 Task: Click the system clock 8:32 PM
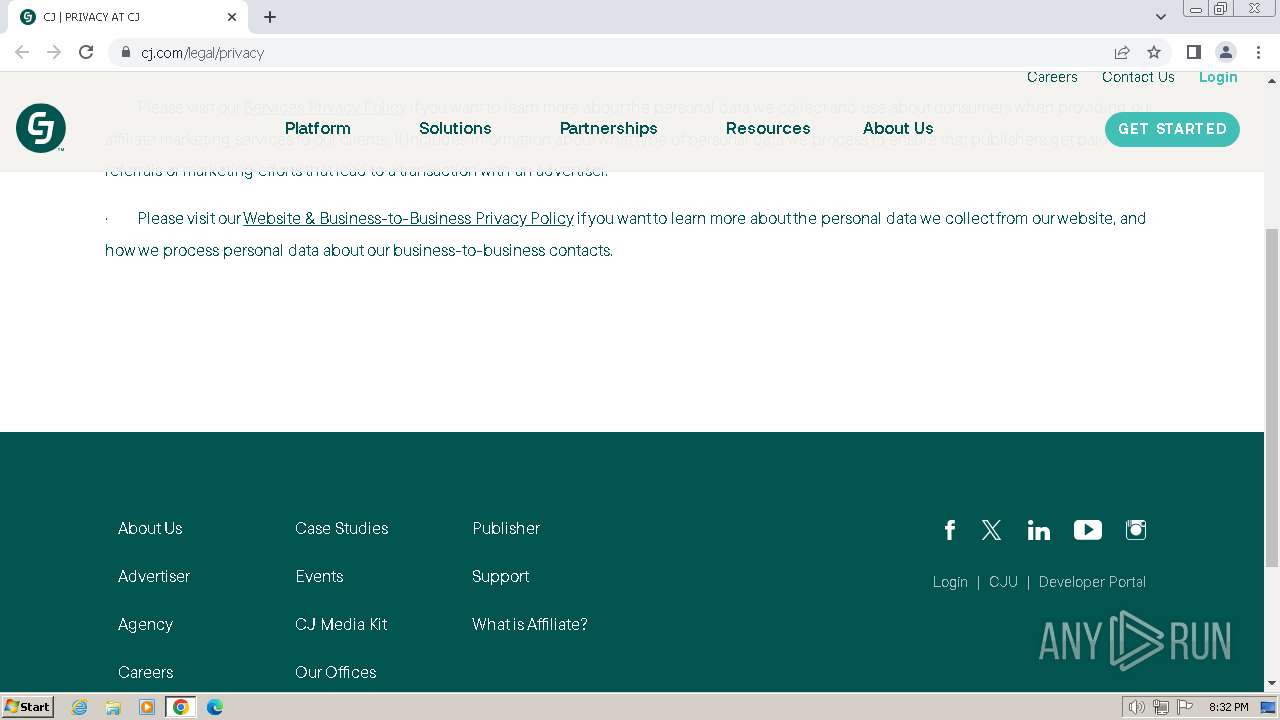point(1228,707)
